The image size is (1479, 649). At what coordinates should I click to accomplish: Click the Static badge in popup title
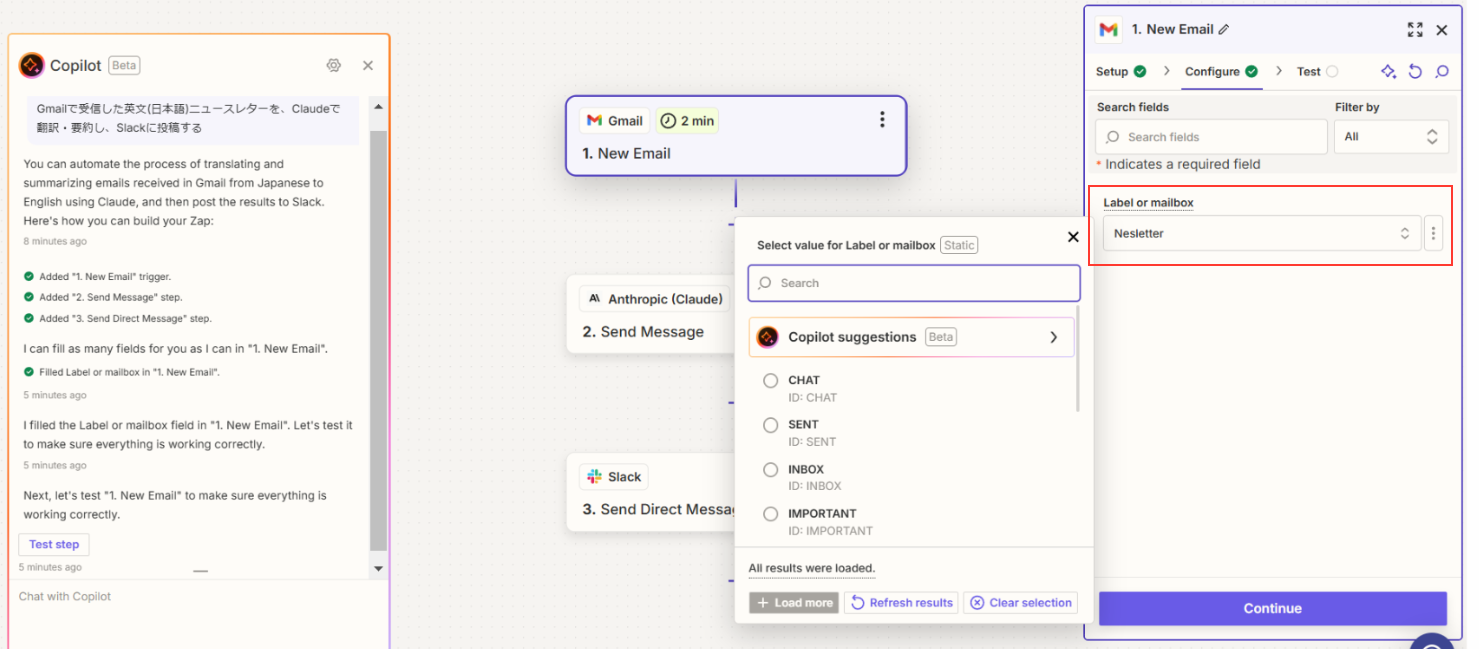[959, 245]
